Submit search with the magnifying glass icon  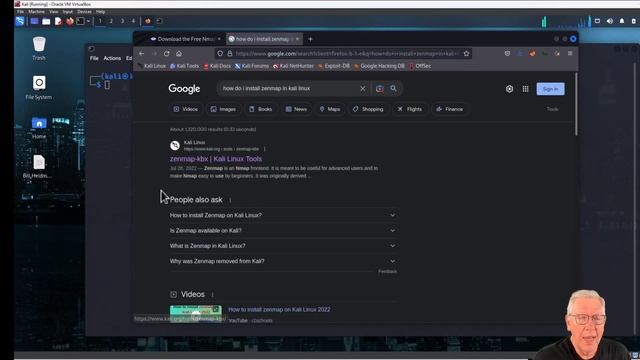click(393, 88)
